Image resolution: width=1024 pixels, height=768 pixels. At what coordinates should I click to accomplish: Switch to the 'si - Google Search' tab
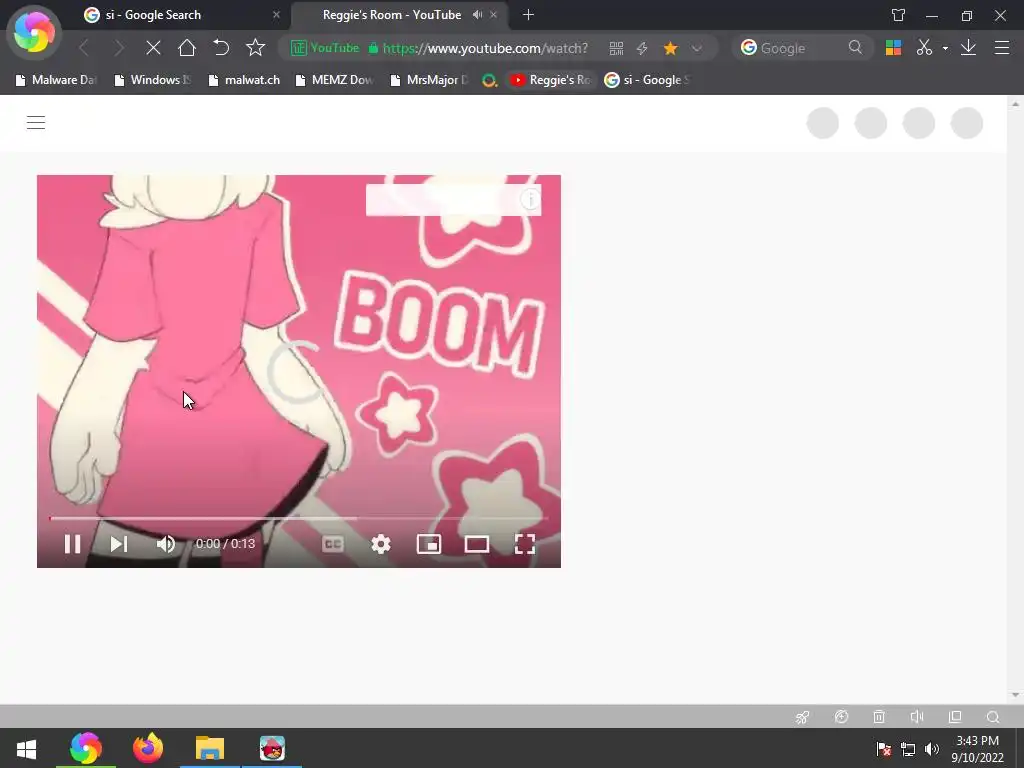(180, 14)
